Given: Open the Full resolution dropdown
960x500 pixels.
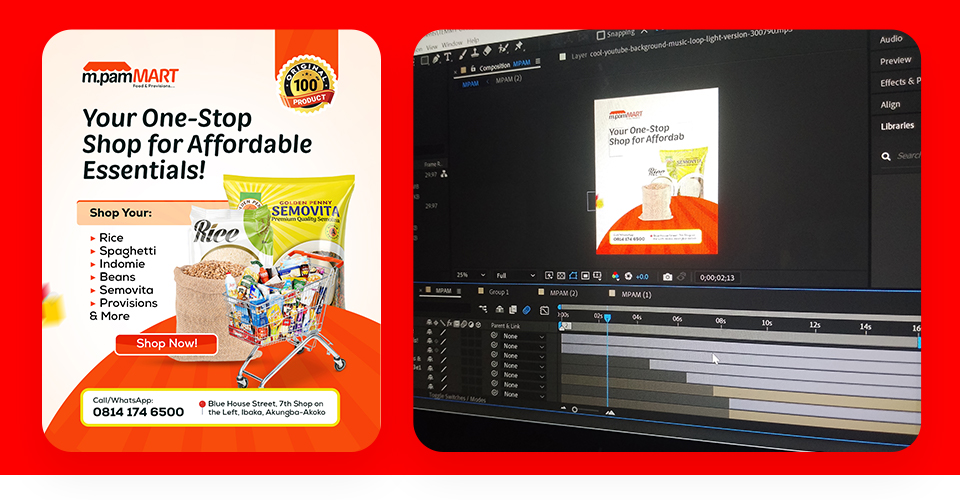Looking at the screenshot, I should coord(515,275).
